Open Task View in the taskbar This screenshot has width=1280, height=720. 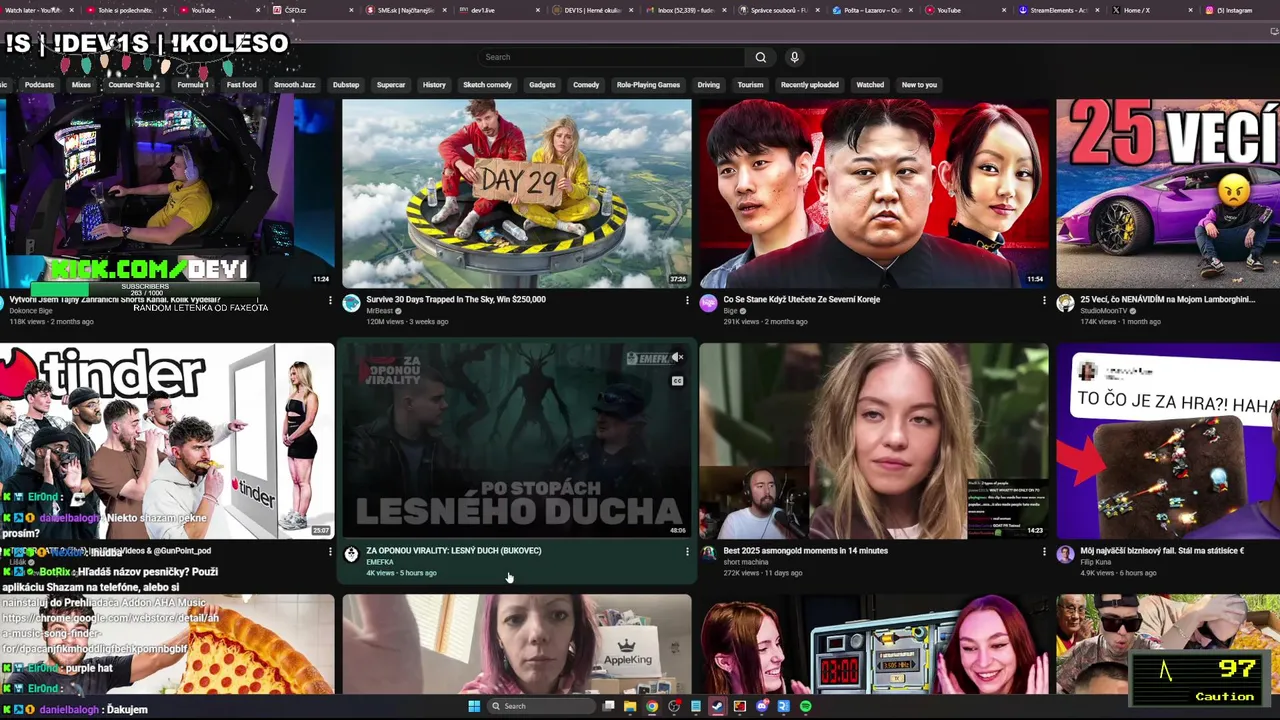[x=608, y=706]
